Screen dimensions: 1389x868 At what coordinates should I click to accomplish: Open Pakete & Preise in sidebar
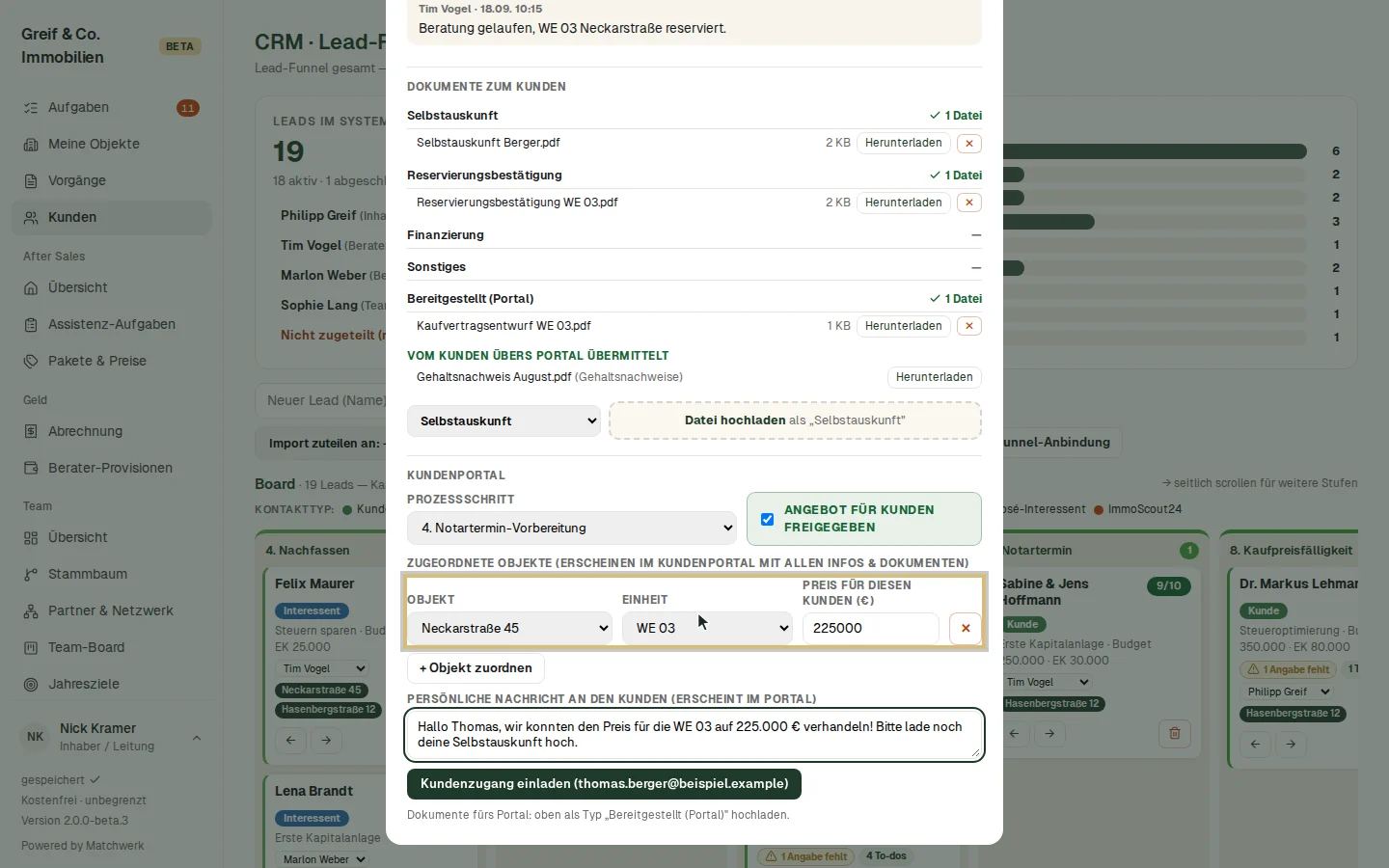[x=111, y=362]
